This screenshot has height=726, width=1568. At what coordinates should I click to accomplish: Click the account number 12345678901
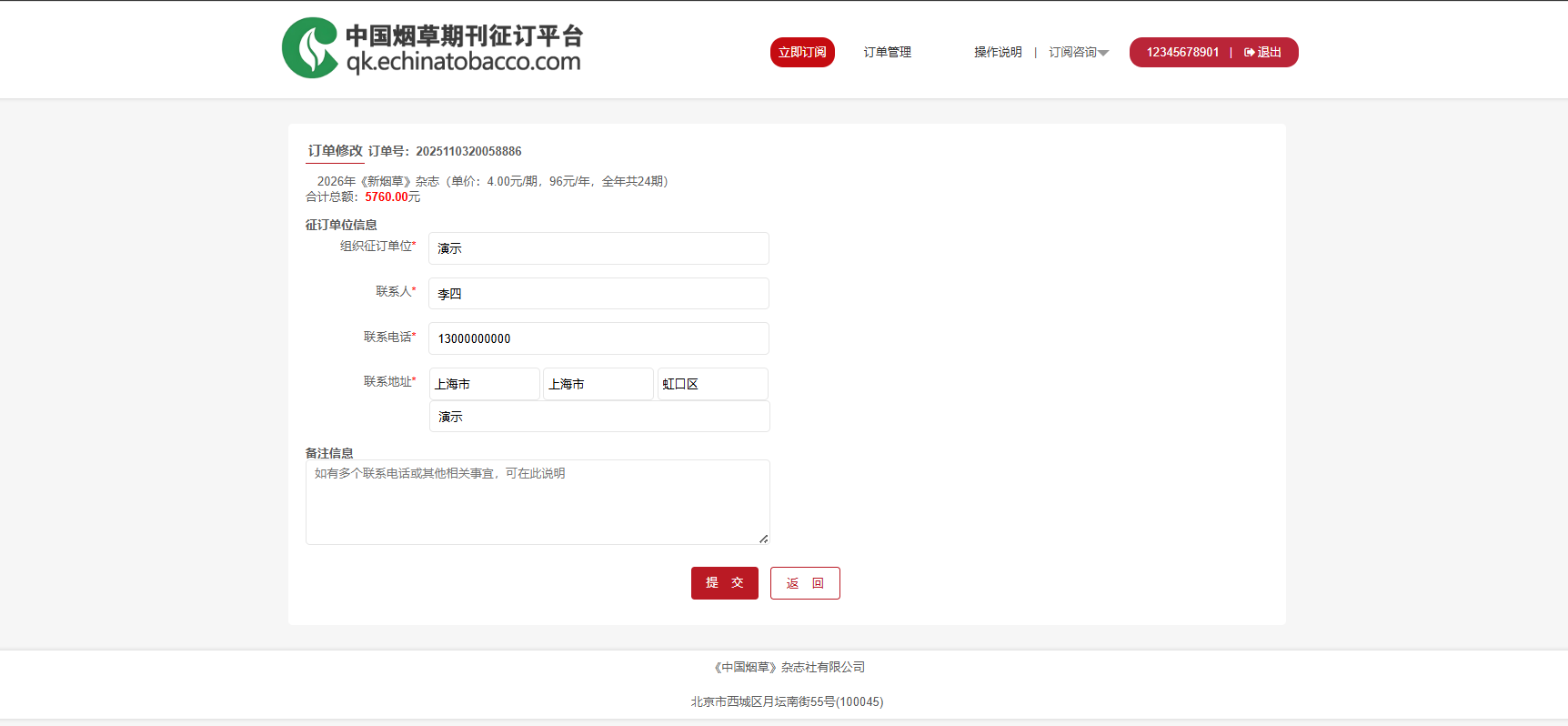coord(1182,53)
